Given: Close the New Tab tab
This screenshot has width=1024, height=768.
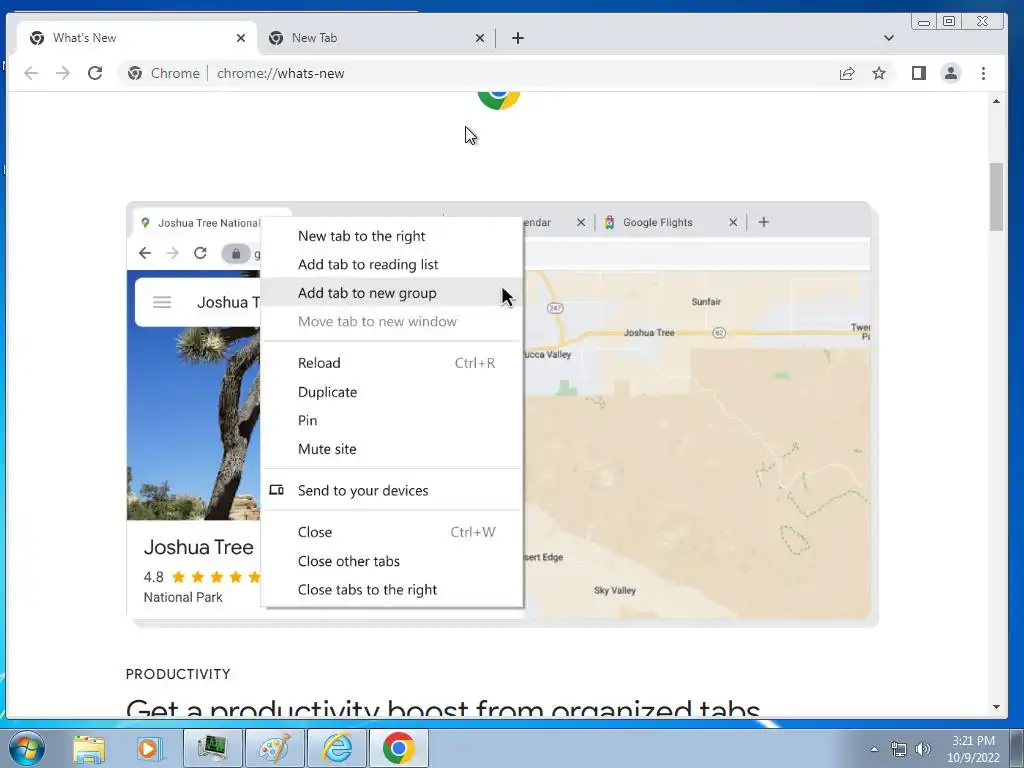Looking at the screenshot, I should coord(479,38).
